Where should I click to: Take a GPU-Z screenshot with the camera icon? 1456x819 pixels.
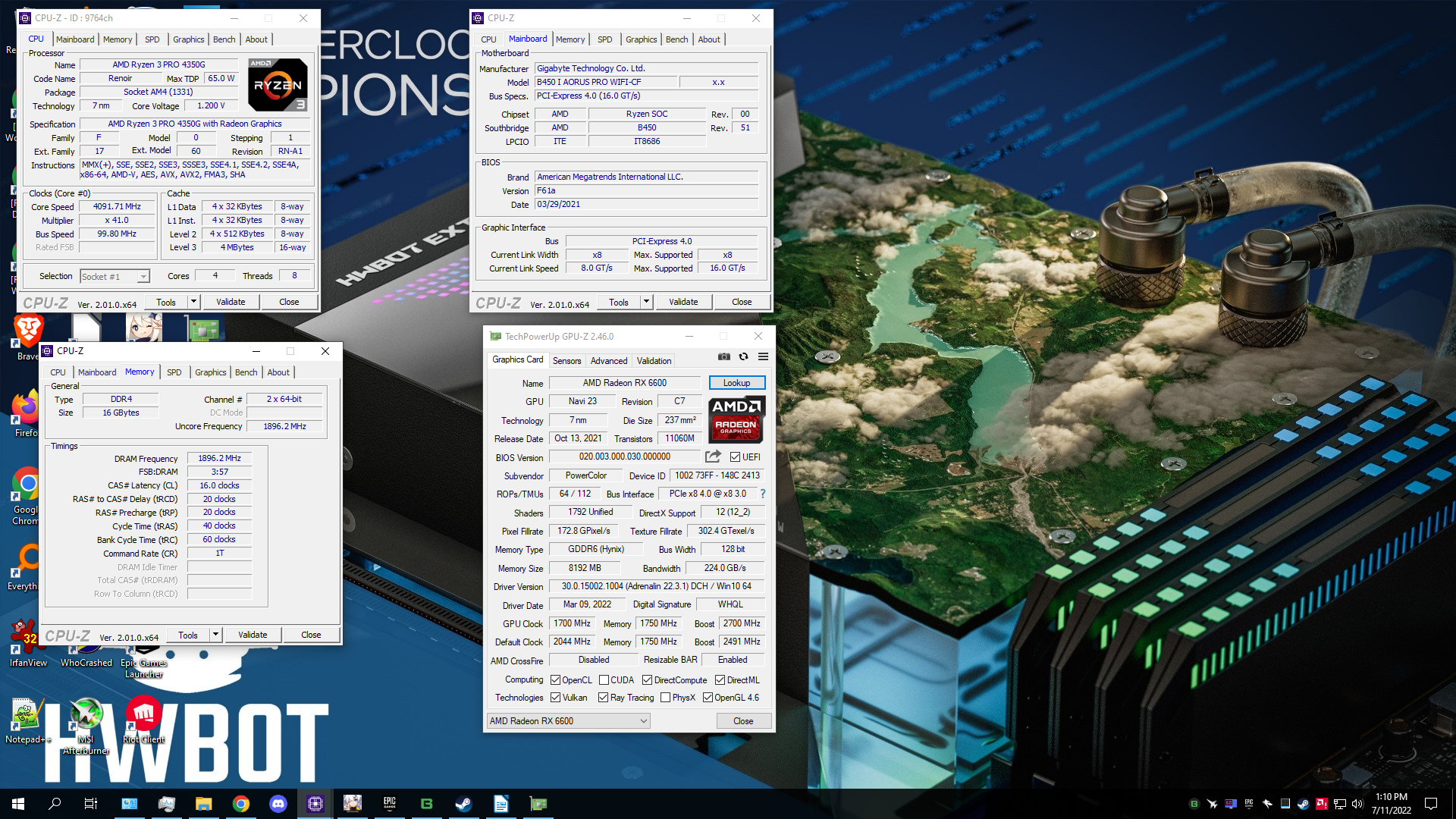click(x=724, y=356)
